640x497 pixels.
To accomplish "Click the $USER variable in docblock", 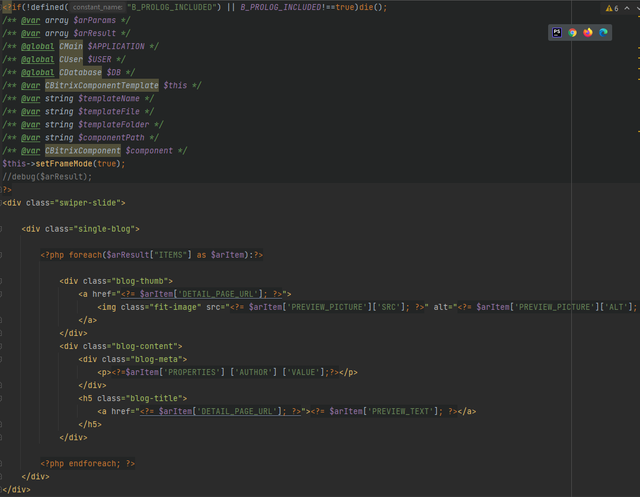I will click(100, 60).
